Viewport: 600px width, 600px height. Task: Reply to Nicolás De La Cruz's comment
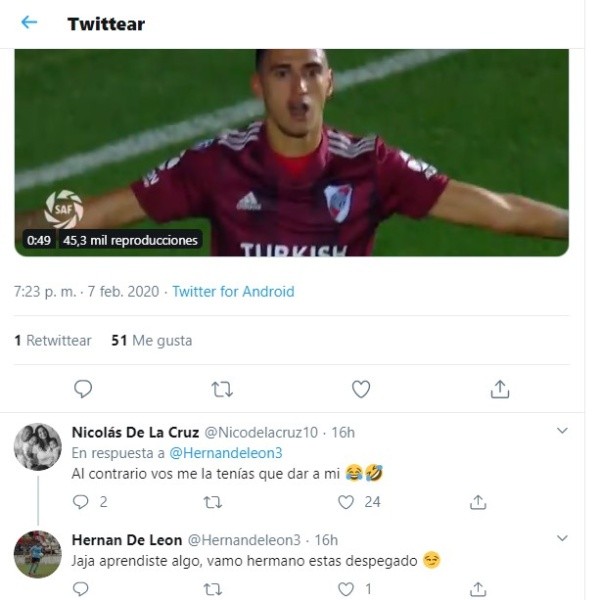[x=83, y=502]
